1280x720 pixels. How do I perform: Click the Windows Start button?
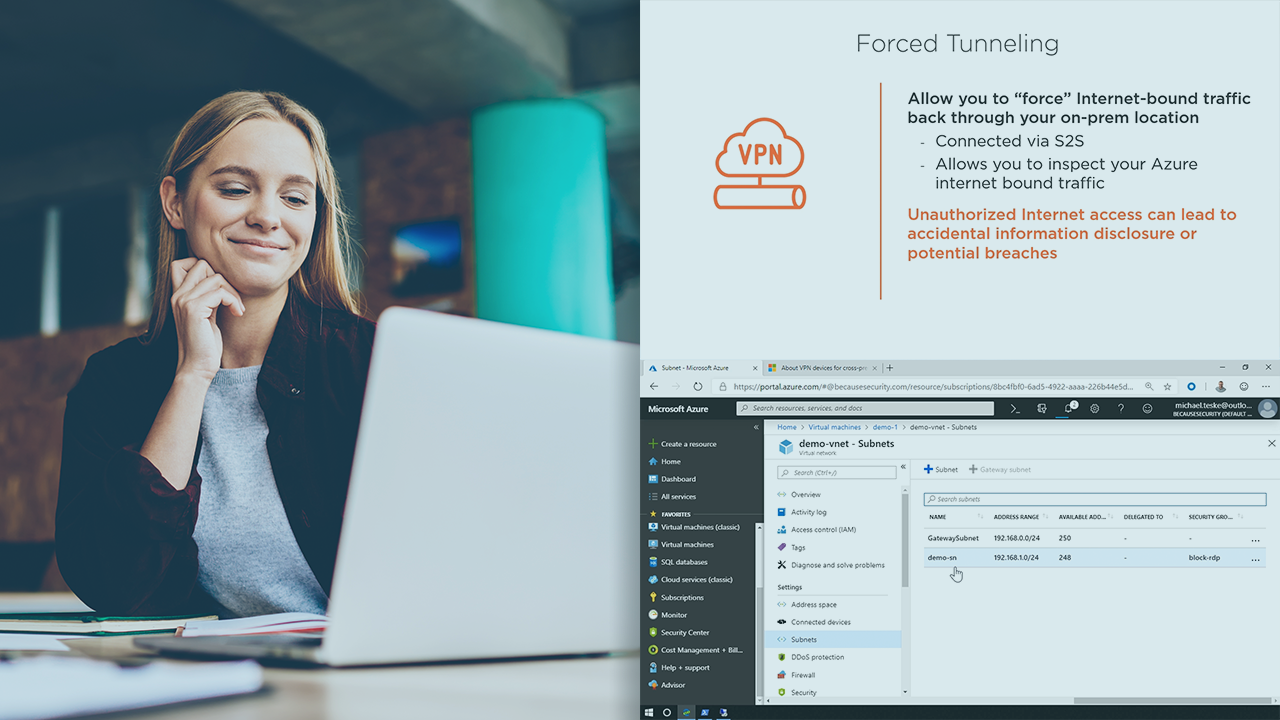pyautogui.click(x=648, y=712)
